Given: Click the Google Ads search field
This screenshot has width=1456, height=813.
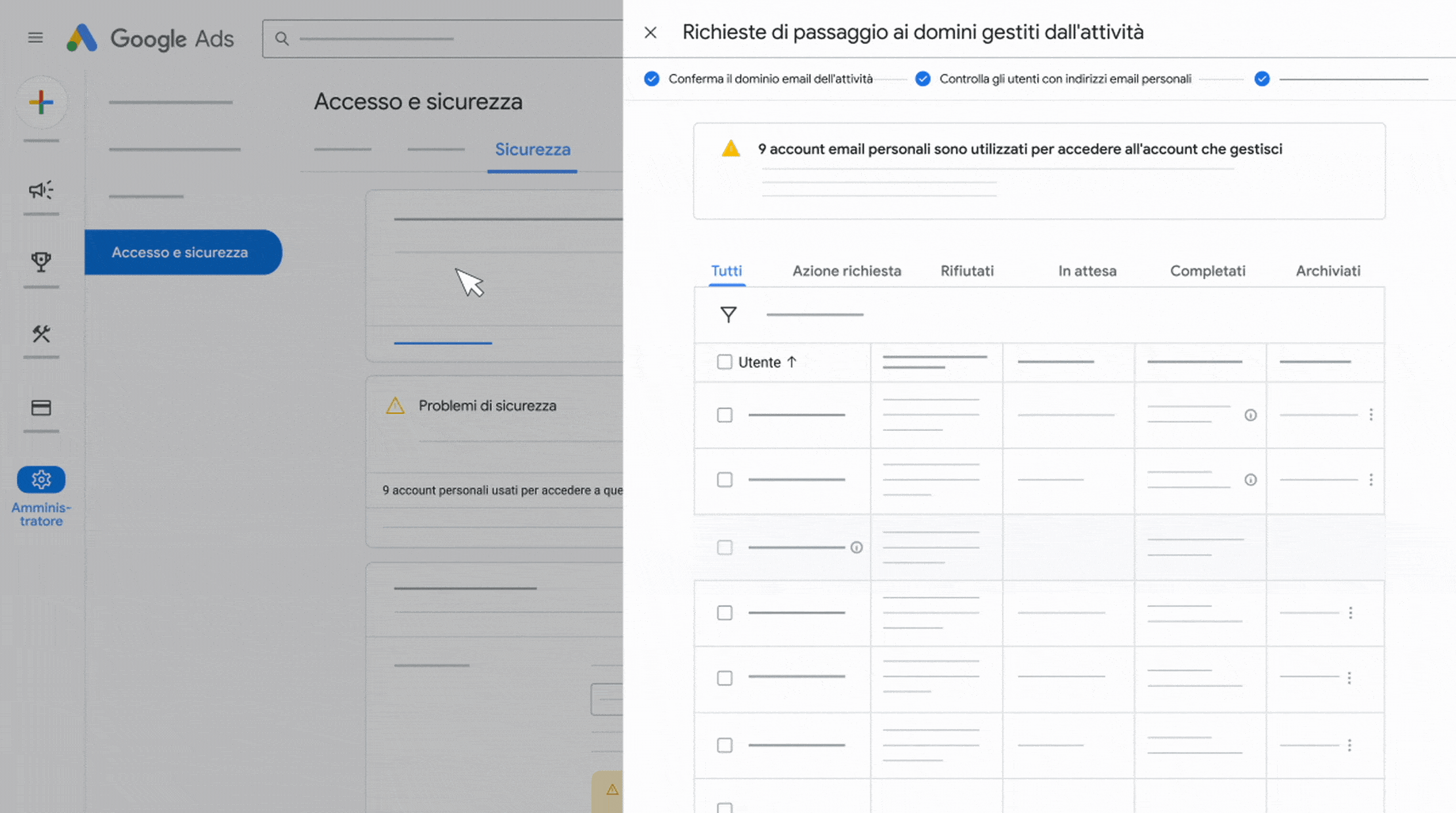Looking at the screenshot, I should coord(440,39).
